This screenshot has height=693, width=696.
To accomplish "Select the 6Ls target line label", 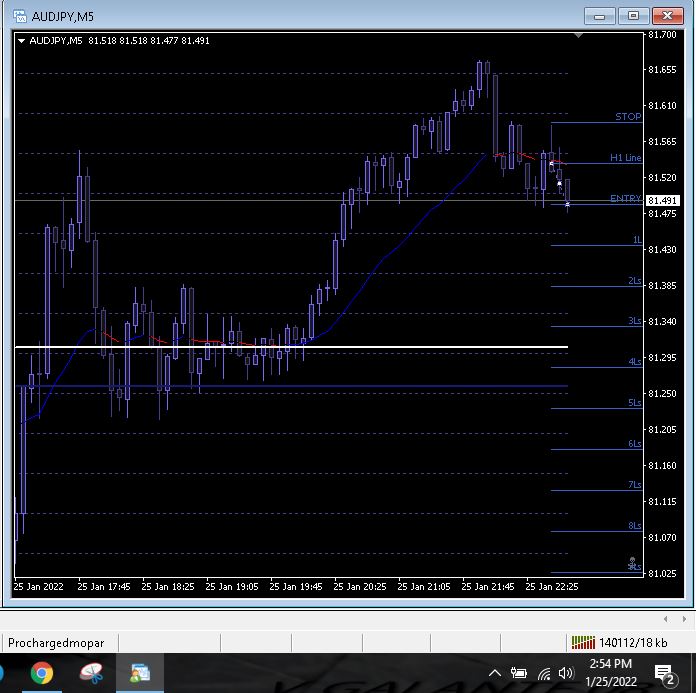I will (x=635, y=444).
